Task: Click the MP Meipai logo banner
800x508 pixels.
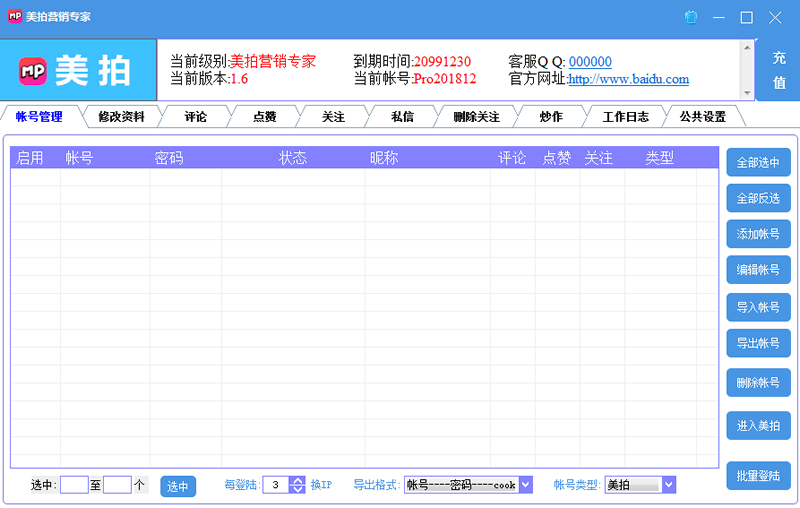Action: coord(78,70)
